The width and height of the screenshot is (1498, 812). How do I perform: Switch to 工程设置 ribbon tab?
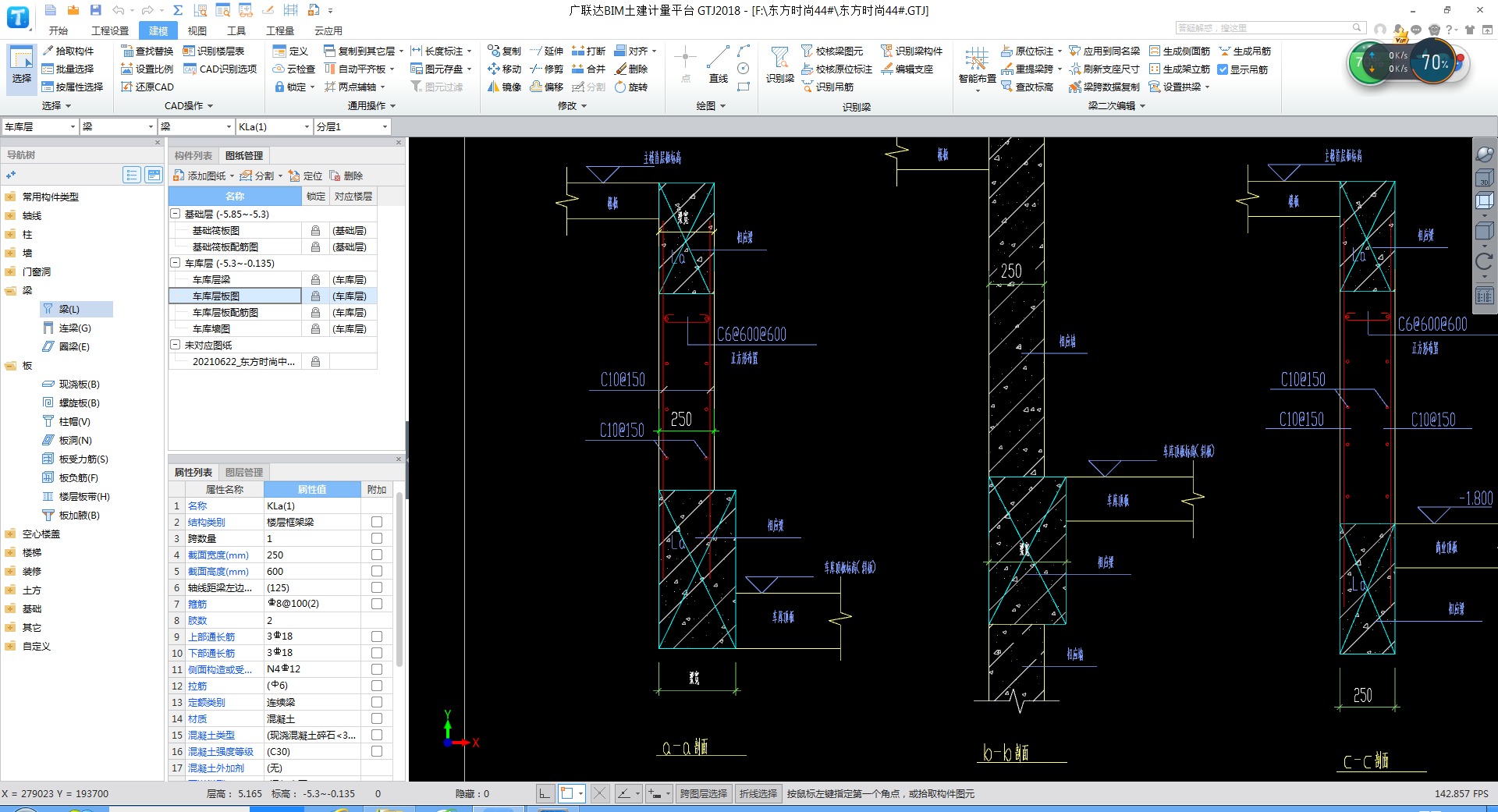coord(110,30)
